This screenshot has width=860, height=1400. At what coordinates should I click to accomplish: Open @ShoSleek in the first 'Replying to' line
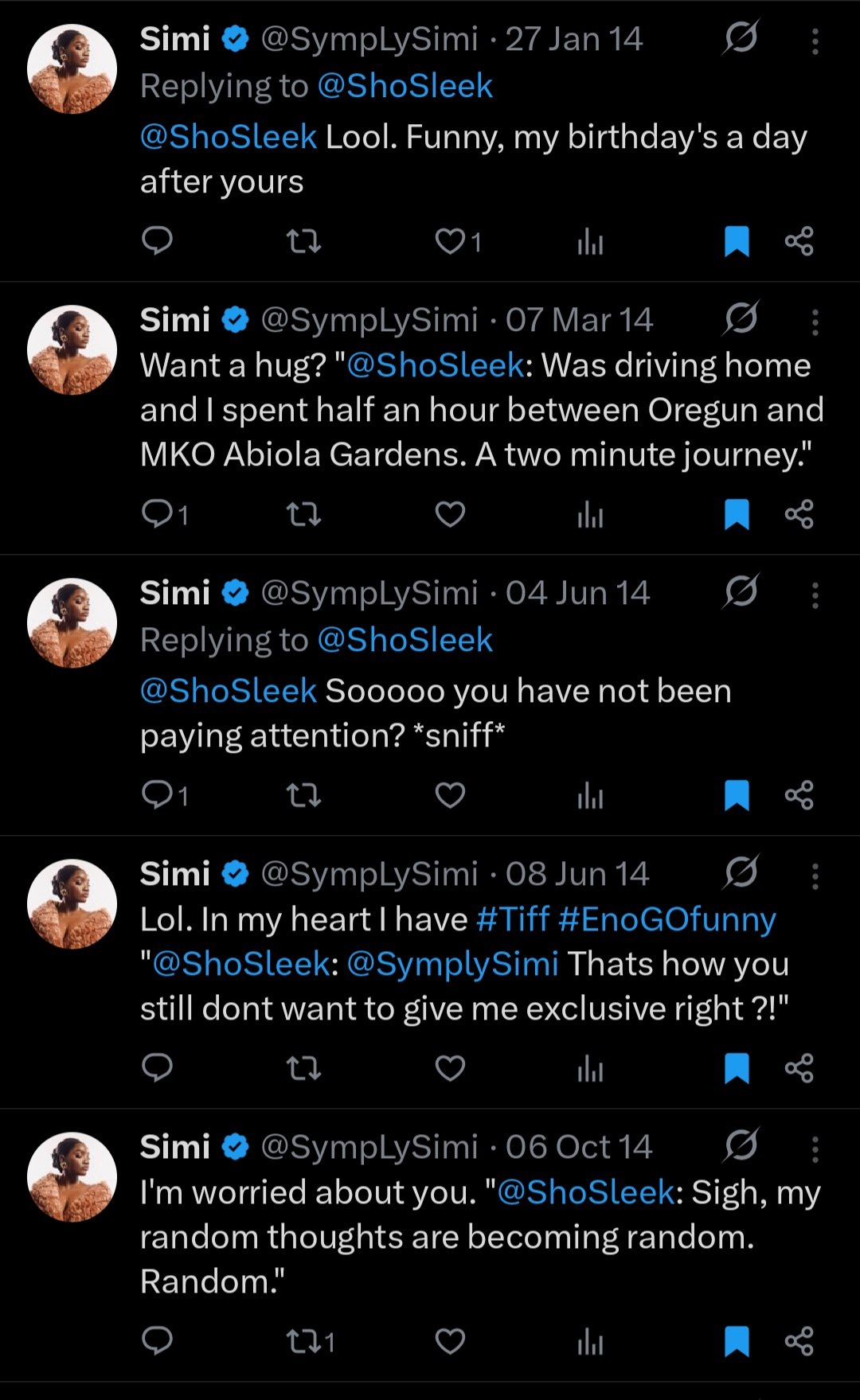click(405, 86)
